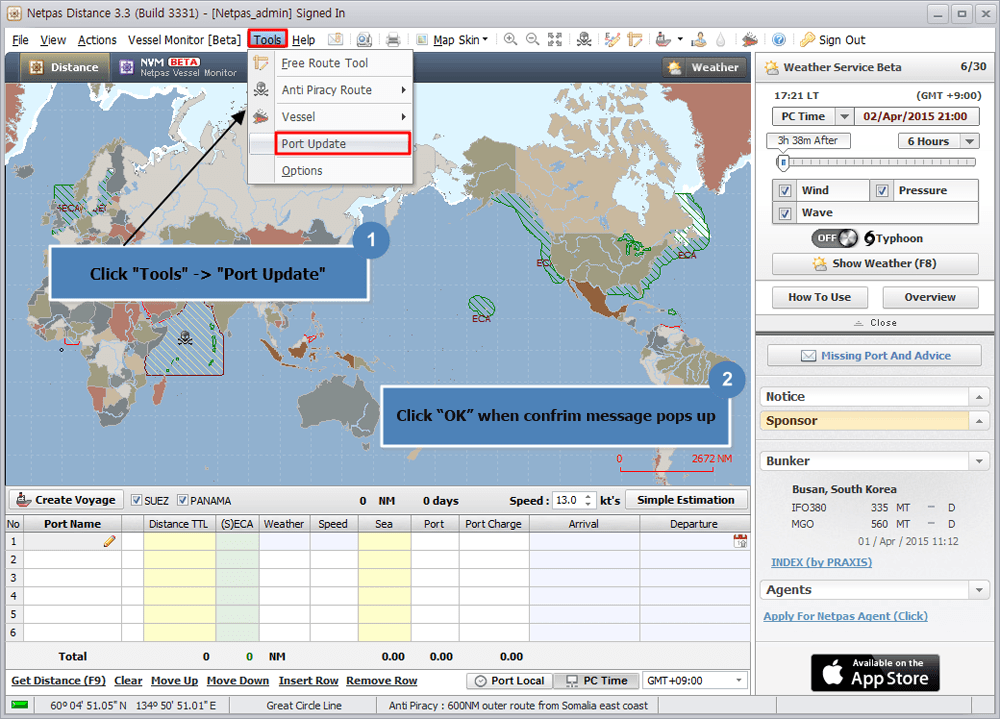Disable the Wave weather overlay checkbox
Image resolution: width=1000 pixels, height=719 pixels.
coord(785,213)
